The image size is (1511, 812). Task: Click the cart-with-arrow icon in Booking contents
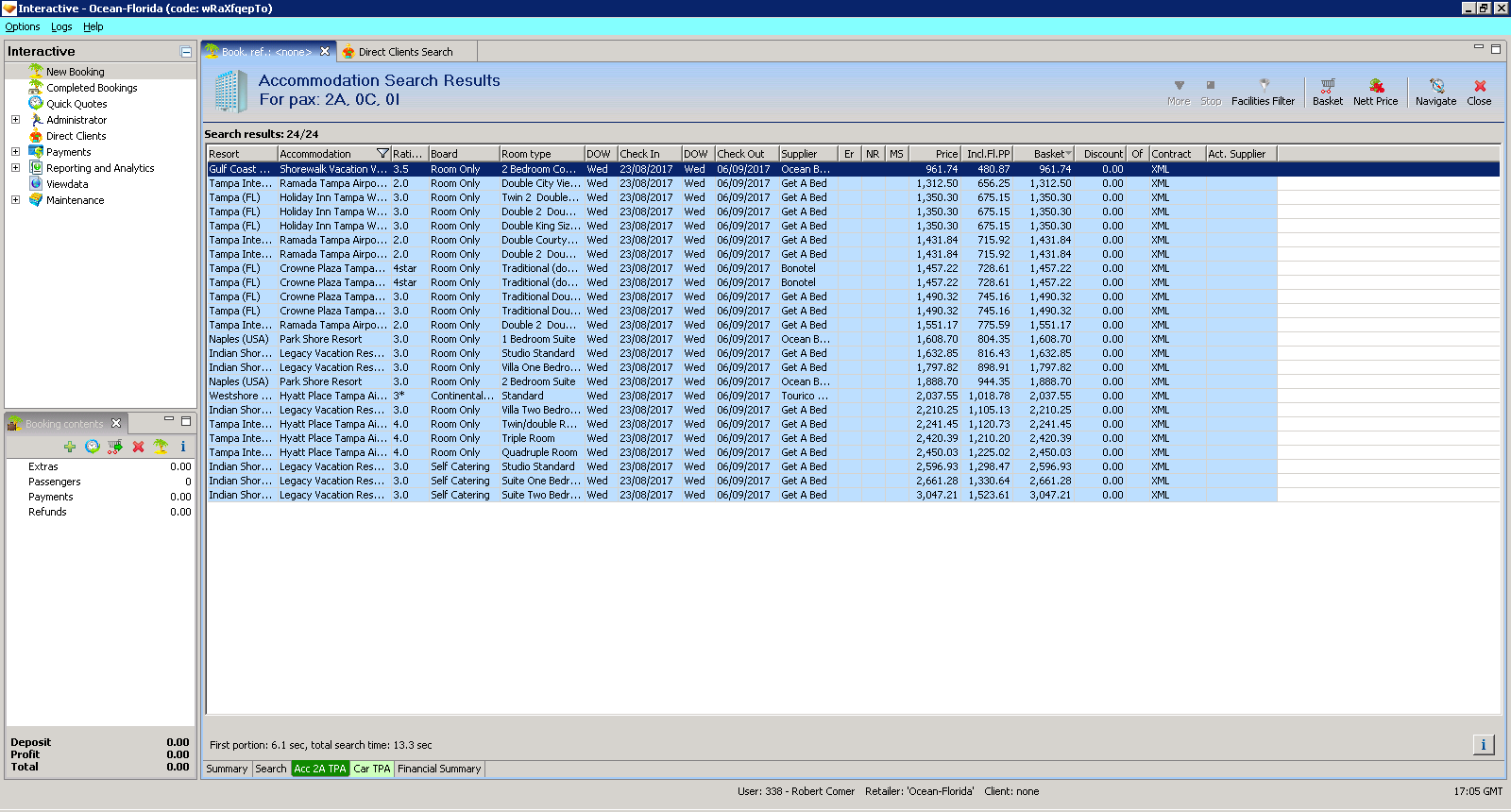[115, 447]
